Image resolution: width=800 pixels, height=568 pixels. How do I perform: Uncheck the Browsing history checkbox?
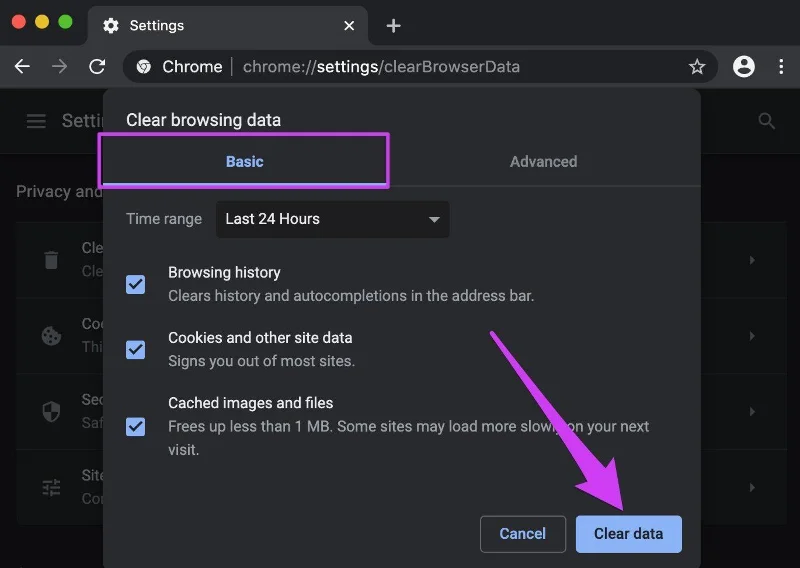136,284
